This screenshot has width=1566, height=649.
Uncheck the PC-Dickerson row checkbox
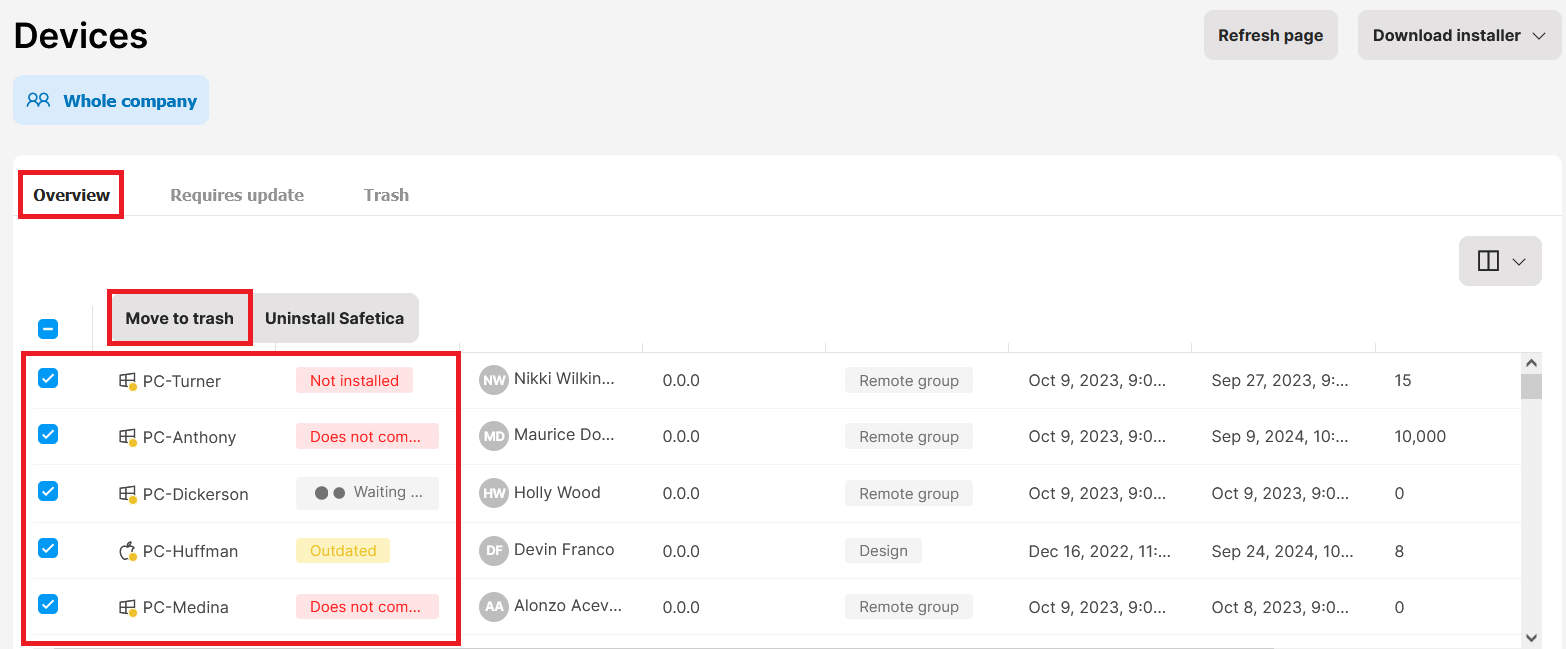click(48, 491)
